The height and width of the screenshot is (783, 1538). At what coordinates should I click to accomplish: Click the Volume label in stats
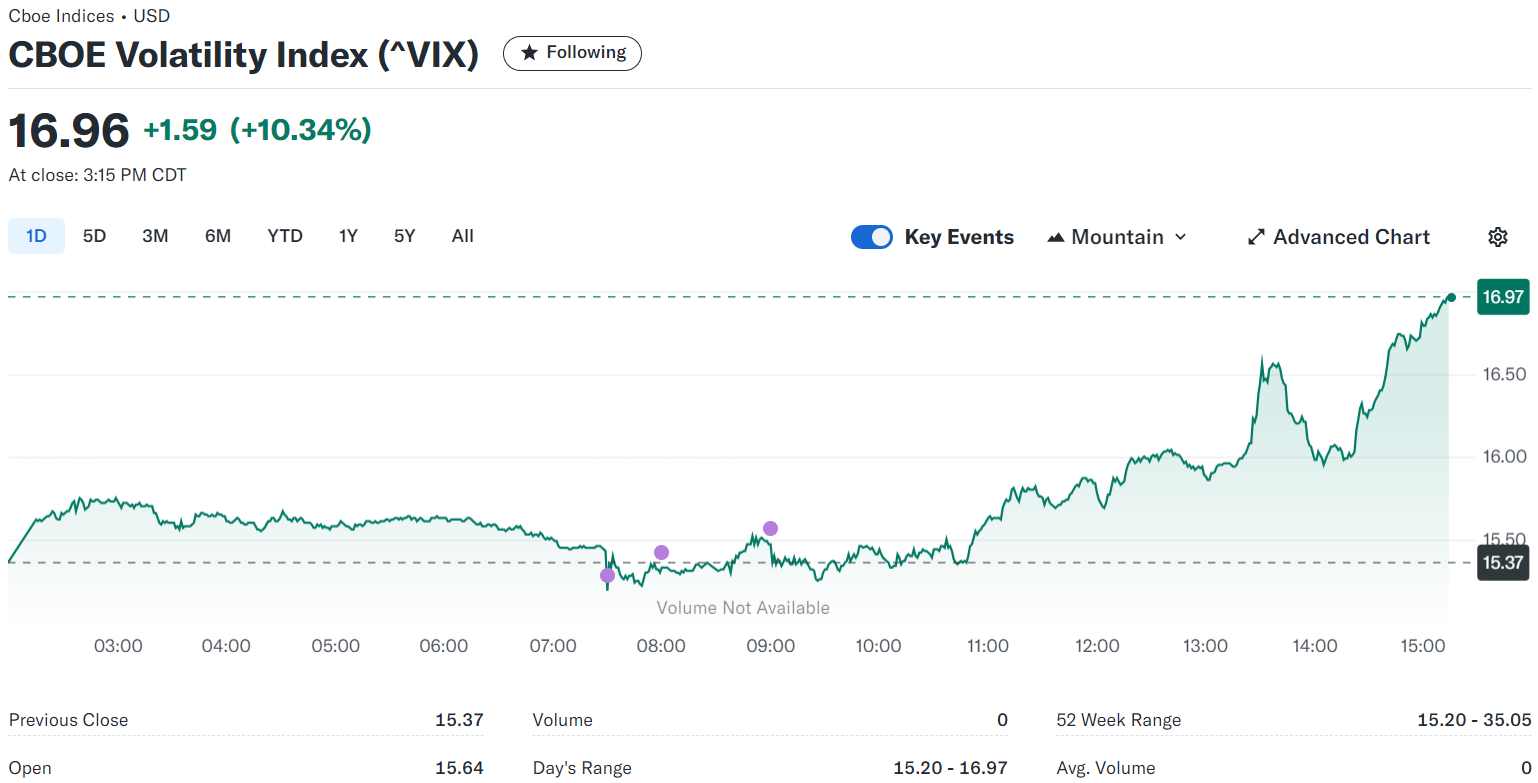pyautogui.click(x=563, y=720)
